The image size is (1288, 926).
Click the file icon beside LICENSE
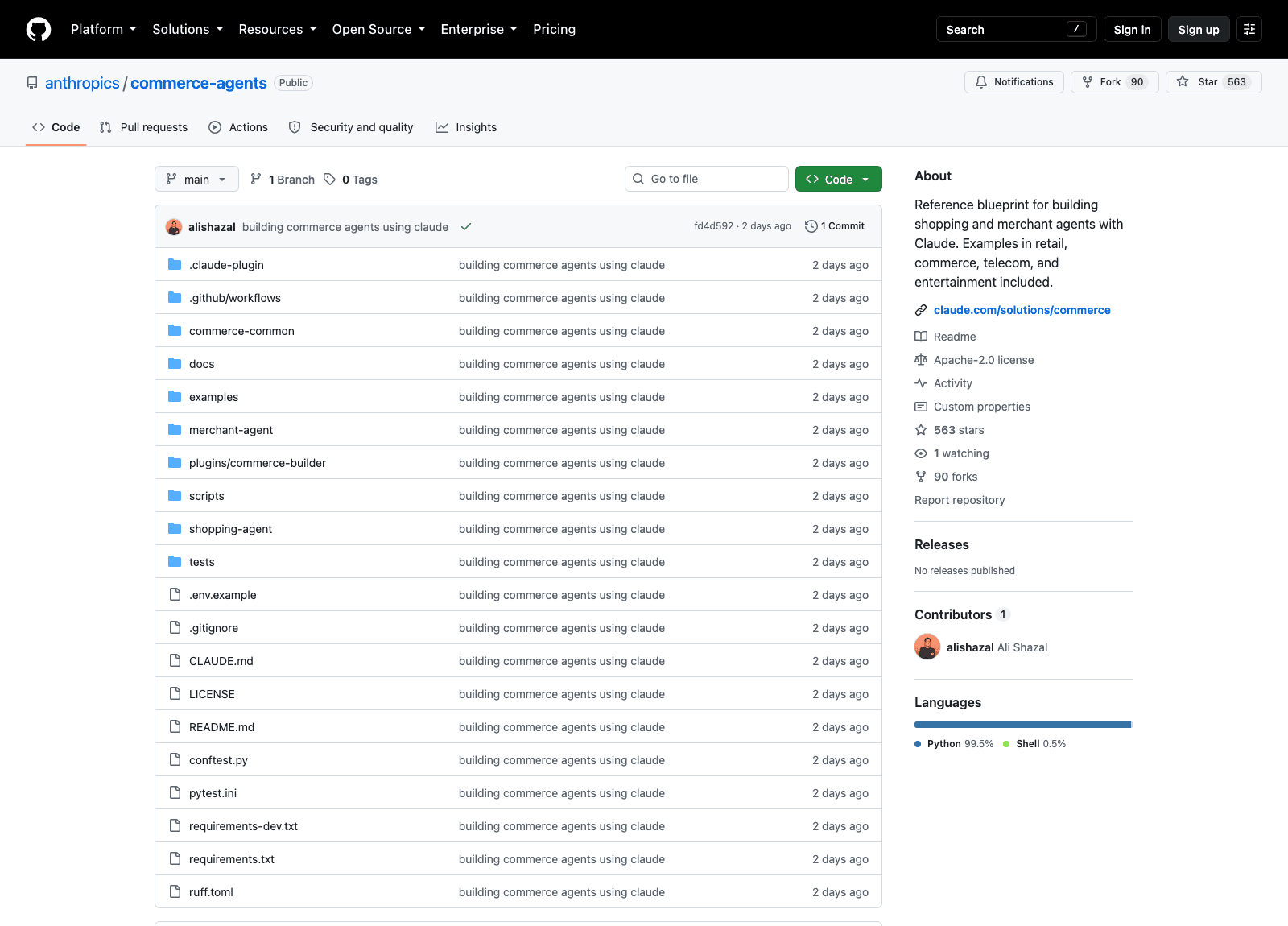[x=175, y=693]
